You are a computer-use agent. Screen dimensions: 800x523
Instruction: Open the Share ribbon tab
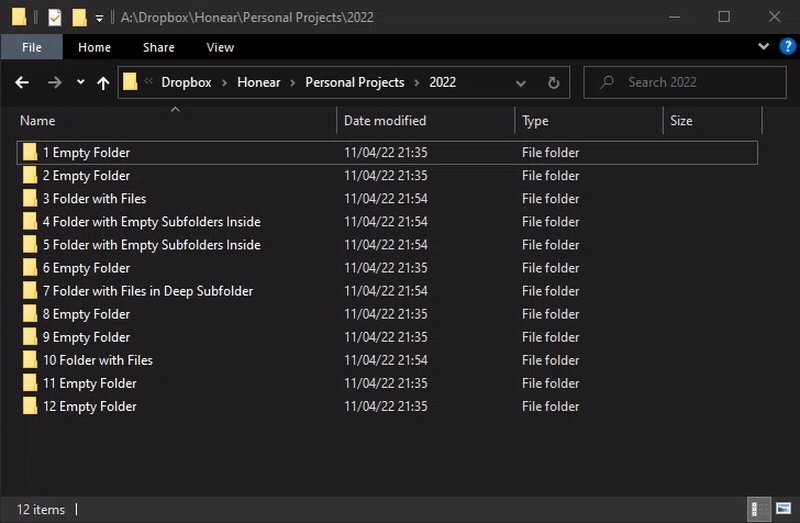coord(158,47)
